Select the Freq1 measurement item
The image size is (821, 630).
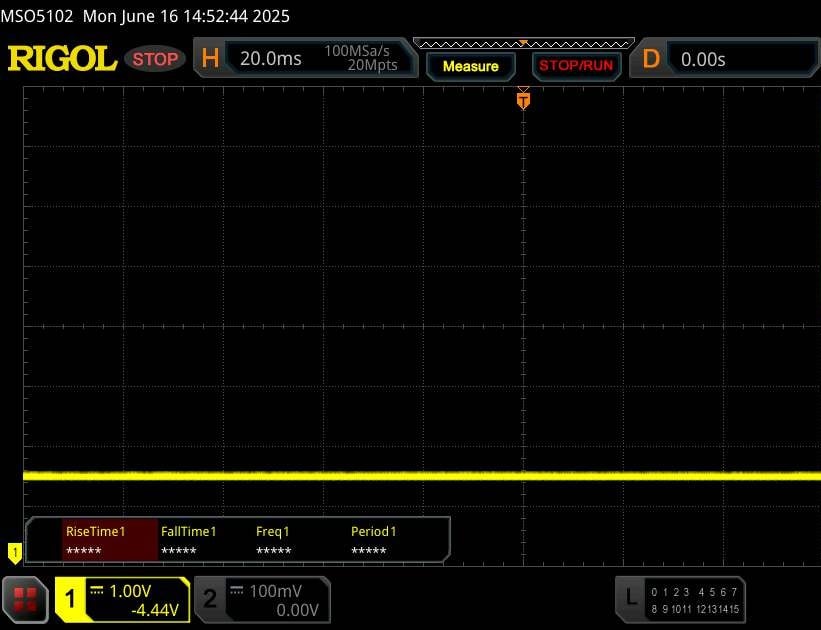(x=274, y=540)
